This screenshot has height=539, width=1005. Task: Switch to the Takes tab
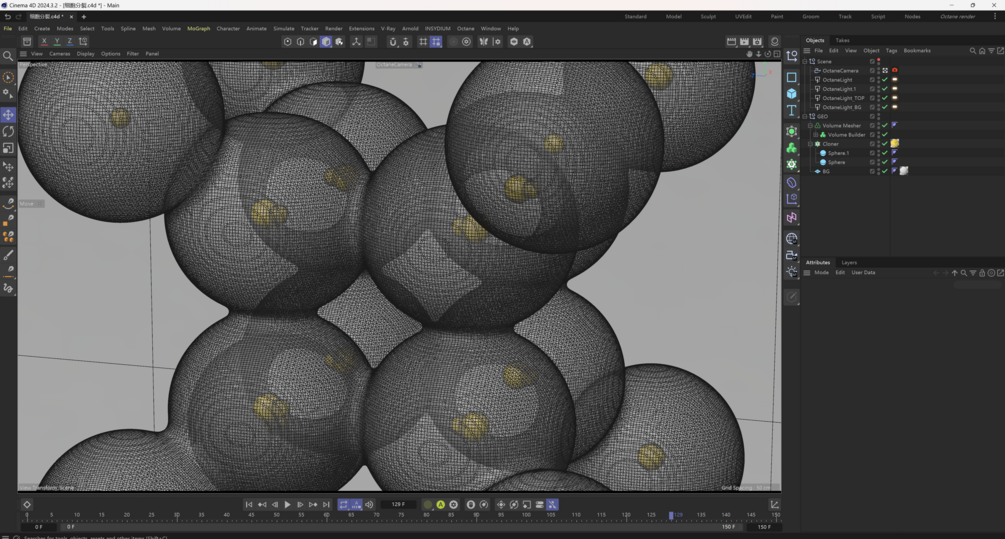(x=842, y=40)
